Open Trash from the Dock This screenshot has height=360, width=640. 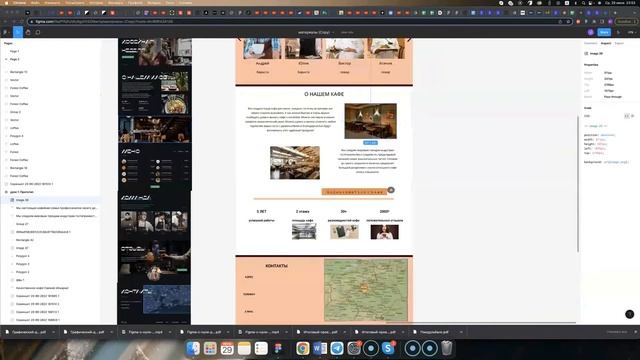pyautogui.click(x=447, y=348)
